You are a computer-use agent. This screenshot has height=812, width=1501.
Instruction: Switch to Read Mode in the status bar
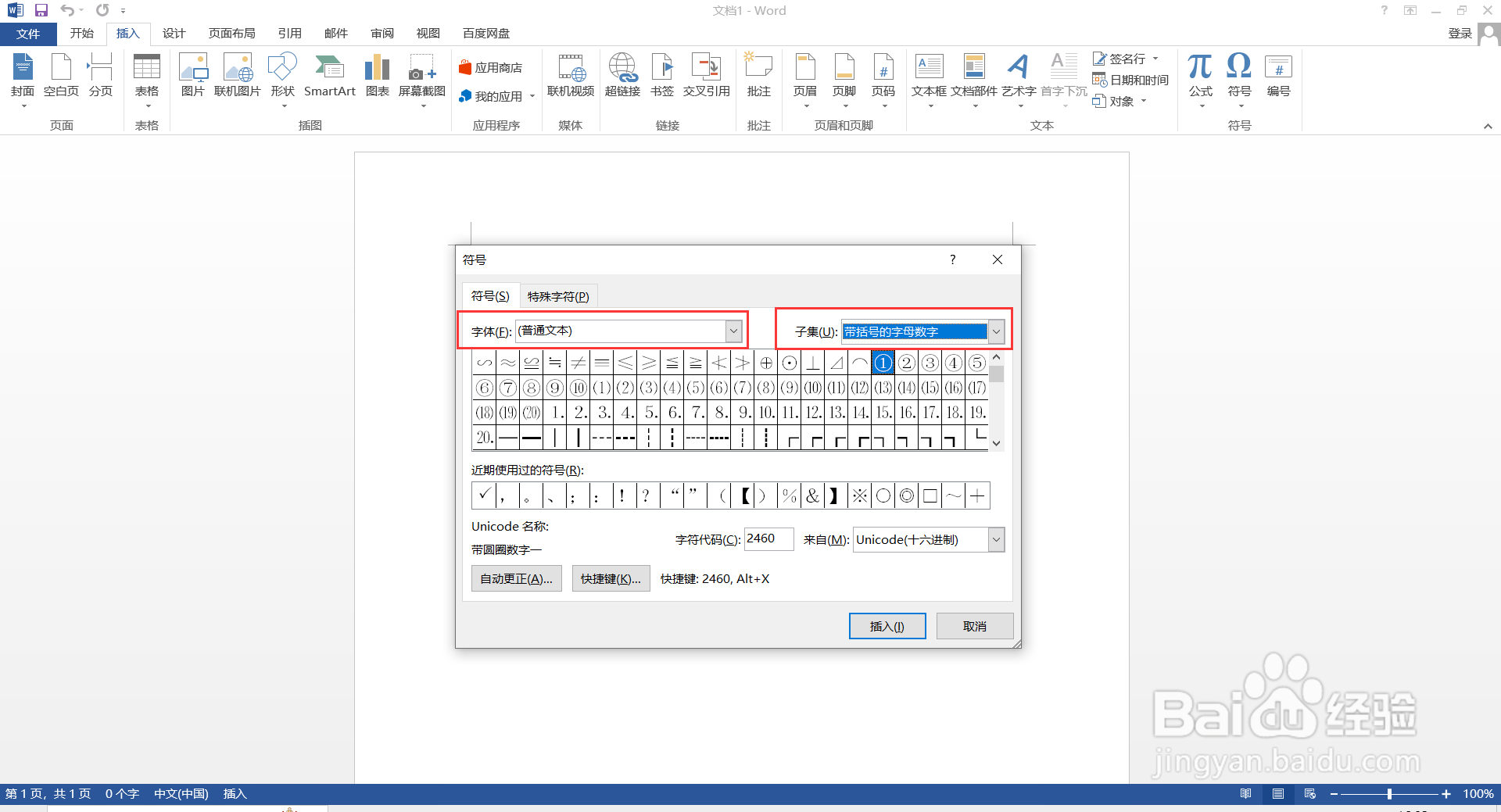click(1246, 793)
